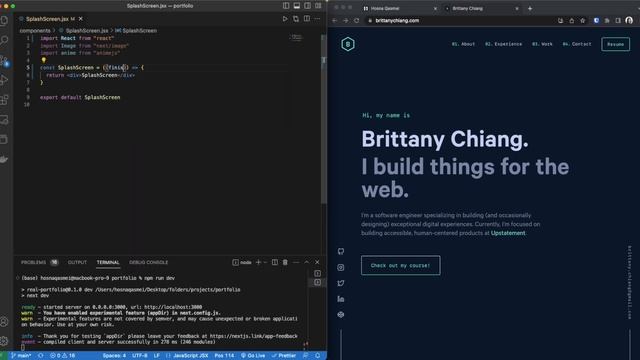Viewport: 640px width, 360px height.
Task: Change indentation via Spaces: 4
Action: point(114,356)
